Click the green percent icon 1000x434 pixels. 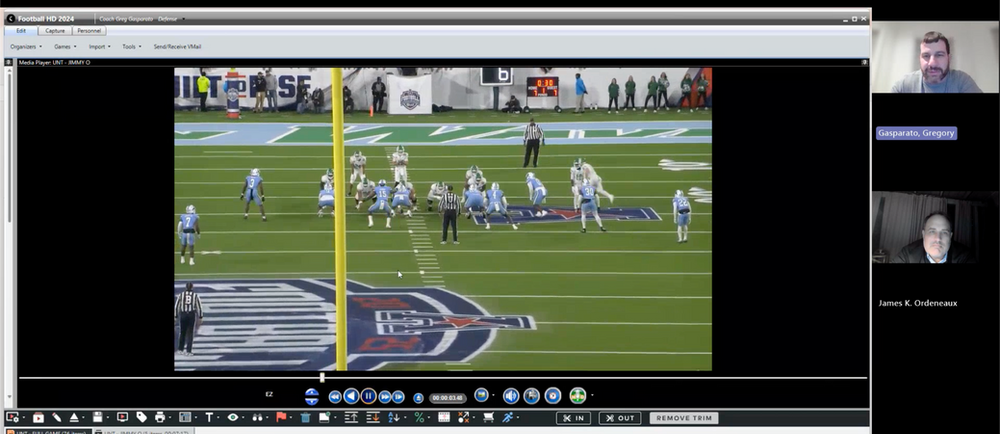419,417
